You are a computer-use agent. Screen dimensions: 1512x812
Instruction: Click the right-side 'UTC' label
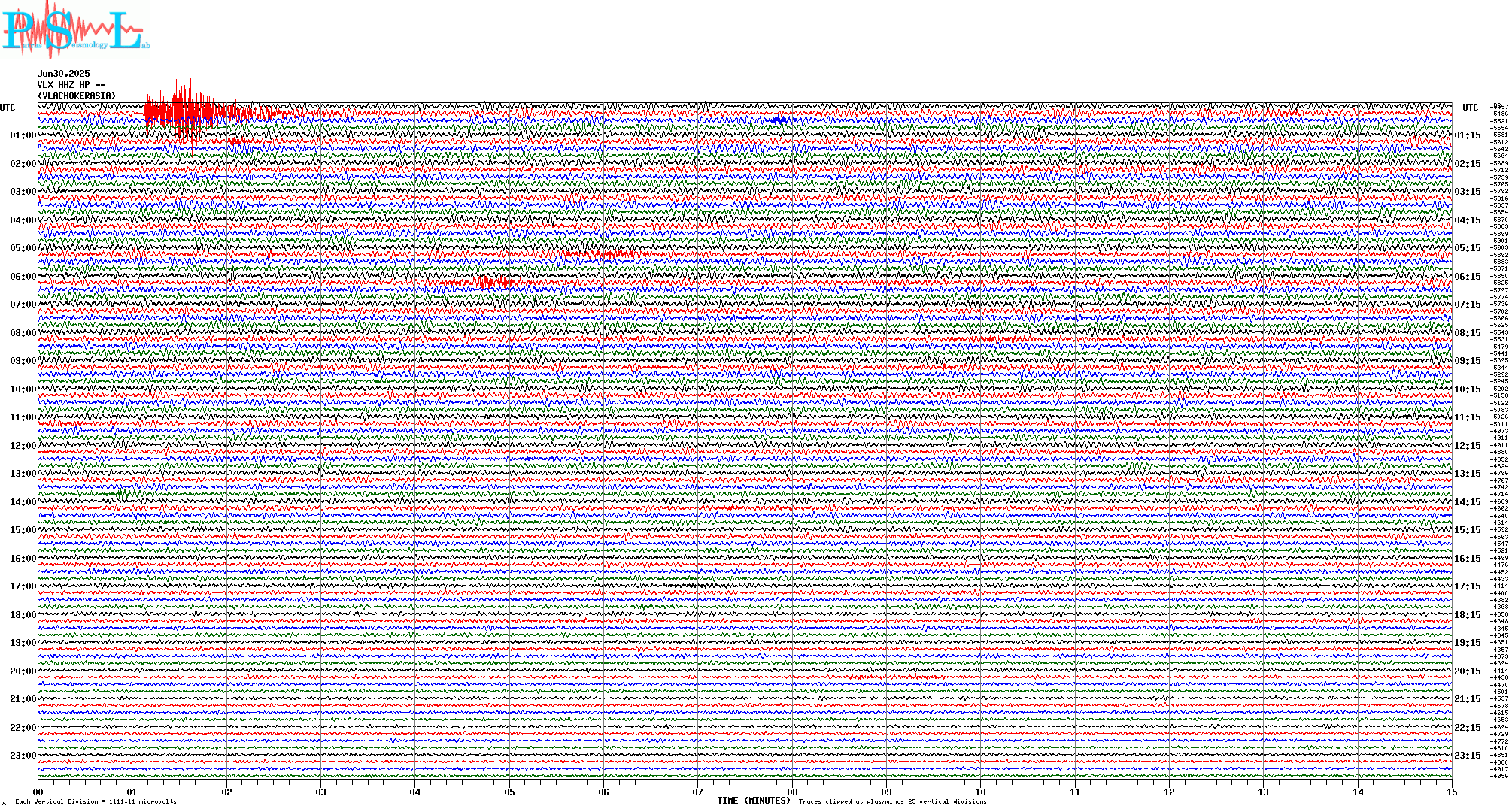click(x=1470, y=108)
